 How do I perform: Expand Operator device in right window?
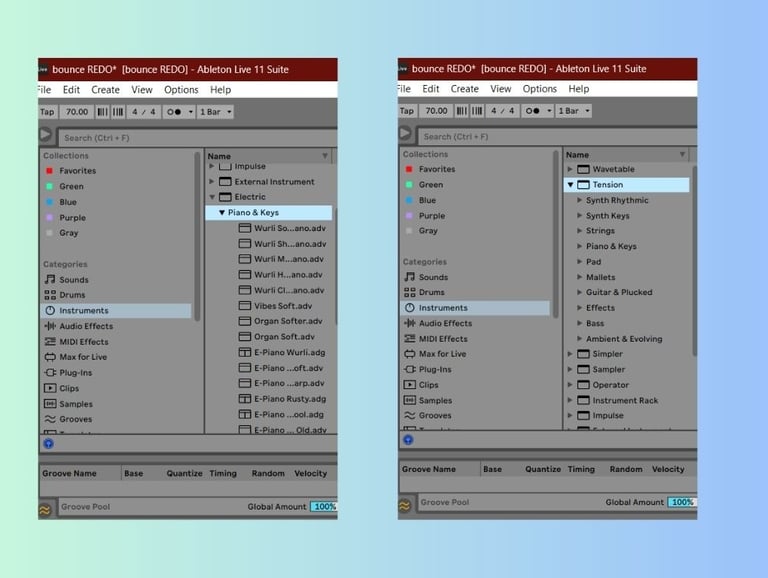[570, 385]
